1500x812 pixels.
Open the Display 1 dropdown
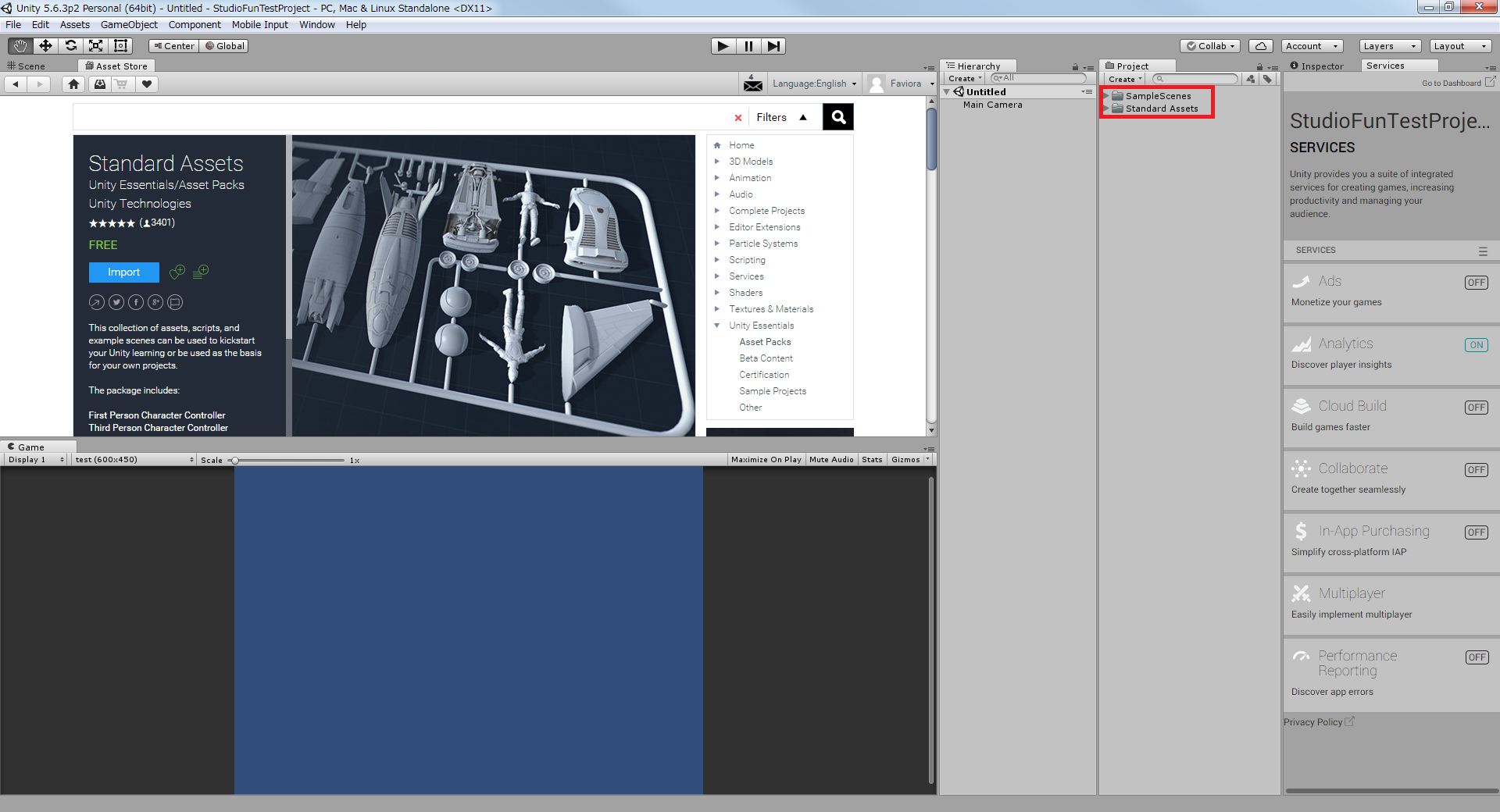coord(35,460)
